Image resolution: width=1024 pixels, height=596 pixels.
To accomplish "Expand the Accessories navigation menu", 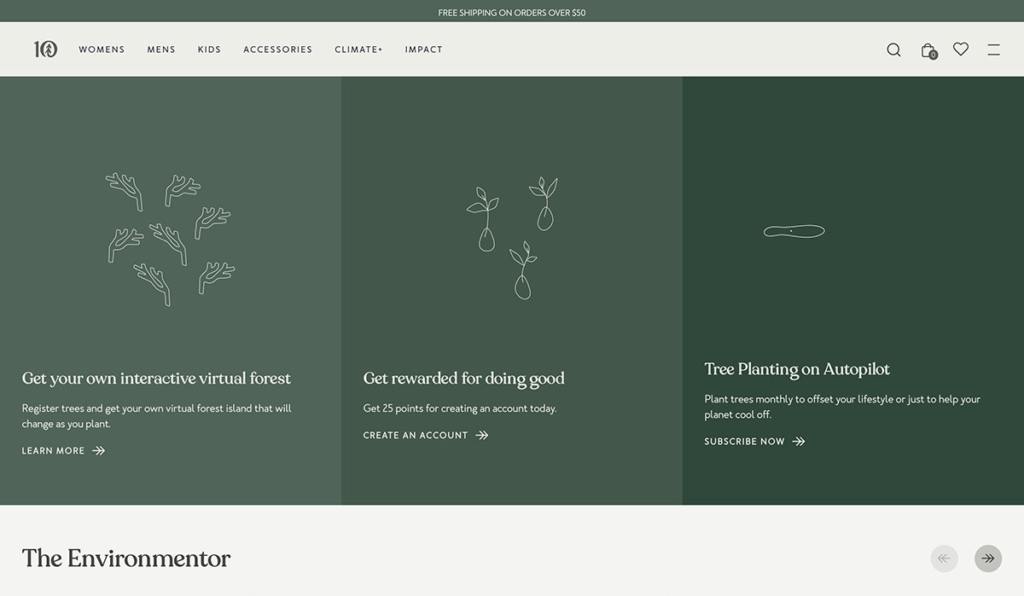I will point(277,49).
